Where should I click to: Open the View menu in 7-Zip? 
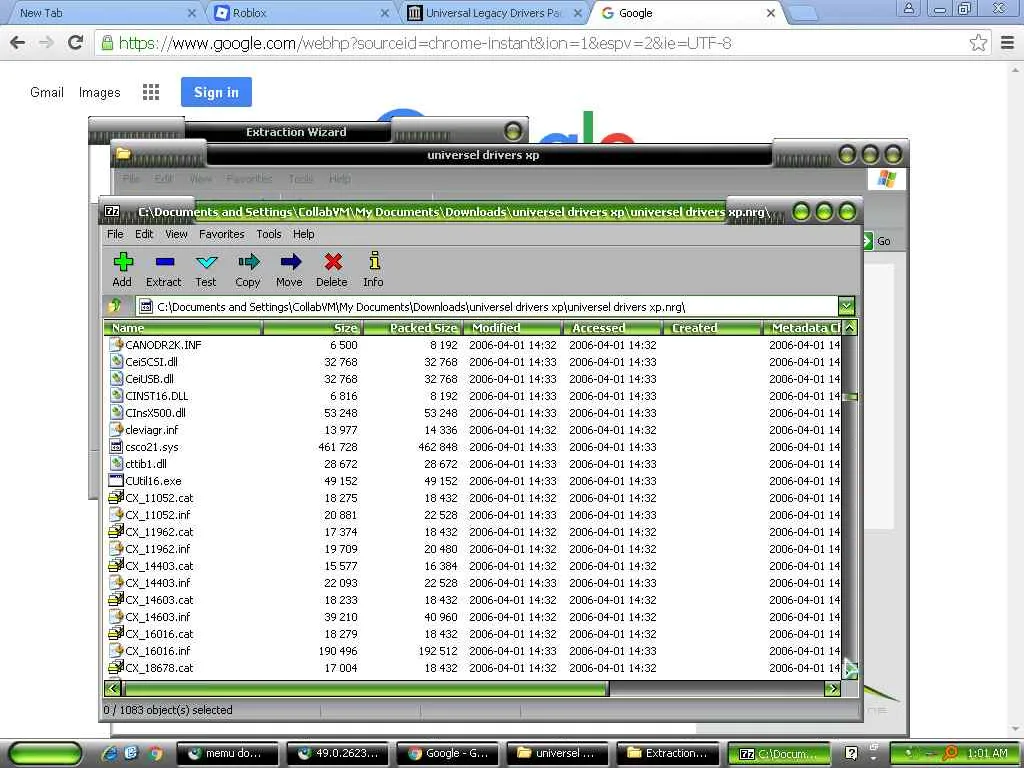[x=176, y=234]
